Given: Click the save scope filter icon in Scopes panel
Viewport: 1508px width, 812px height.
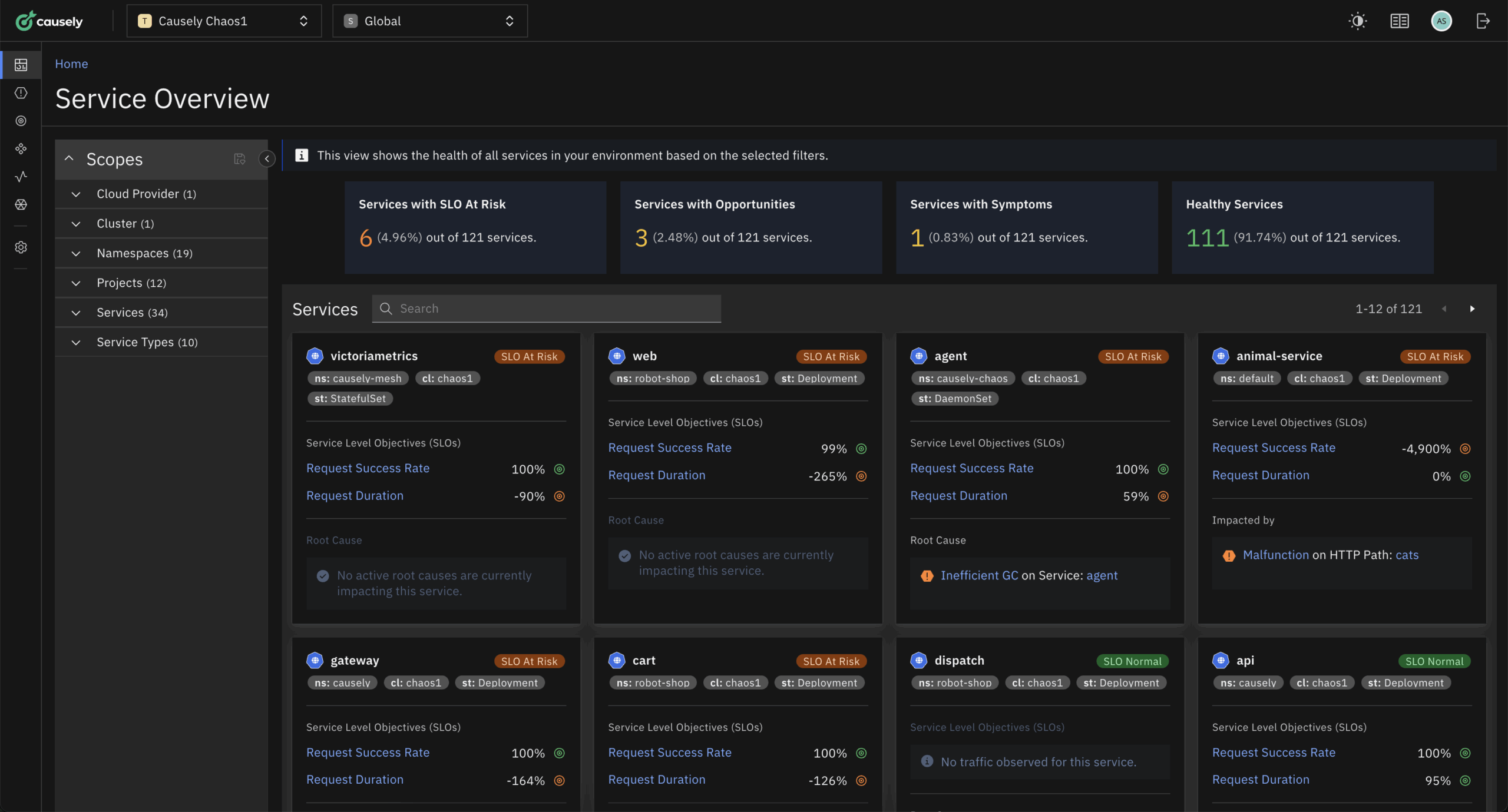Looking at the screenshot, I should pos(239,159).
